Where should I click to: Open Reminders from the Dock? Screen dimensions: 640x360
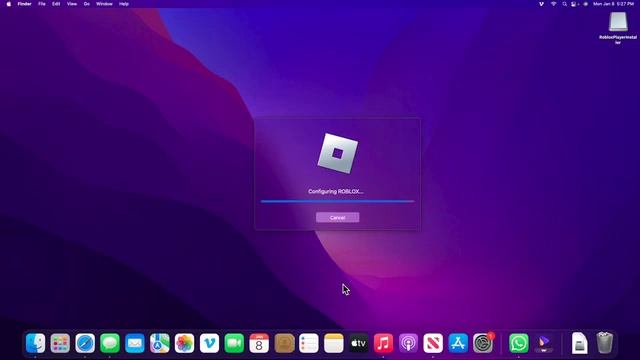[x=309, y=343]
